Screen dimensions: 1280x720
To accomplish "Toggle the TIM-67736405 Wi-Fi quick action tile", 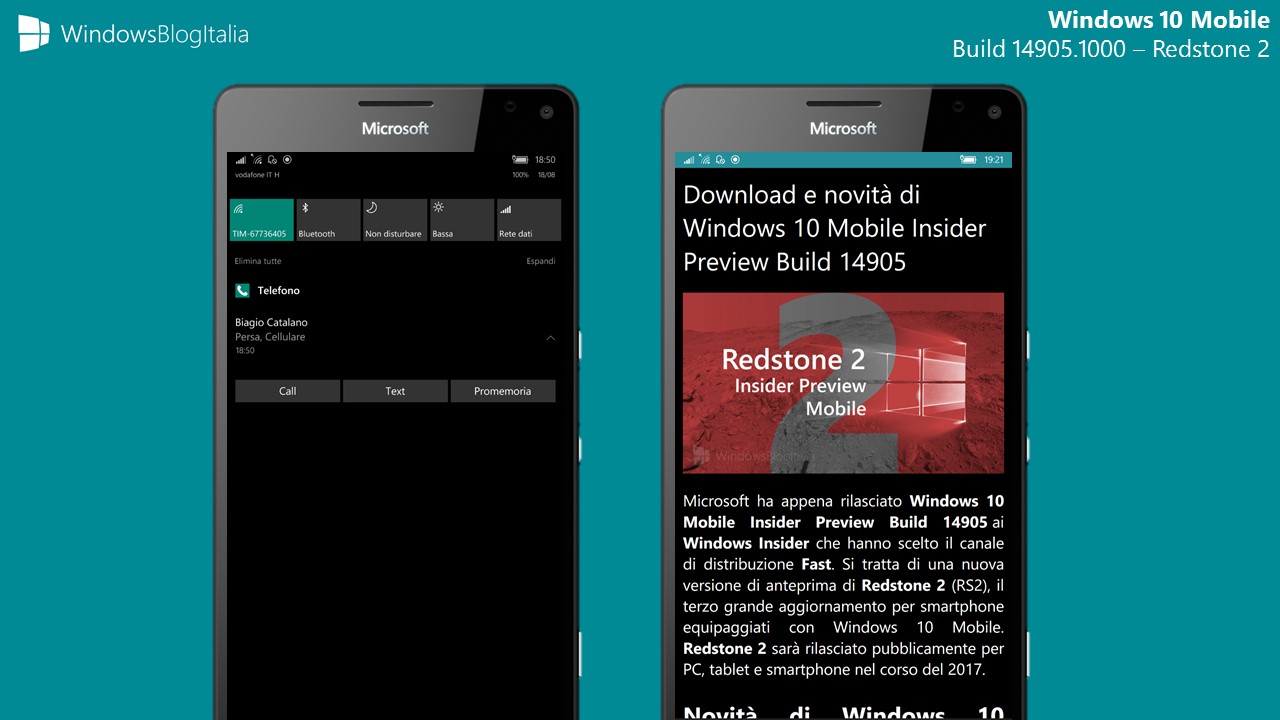I will 261,220.
